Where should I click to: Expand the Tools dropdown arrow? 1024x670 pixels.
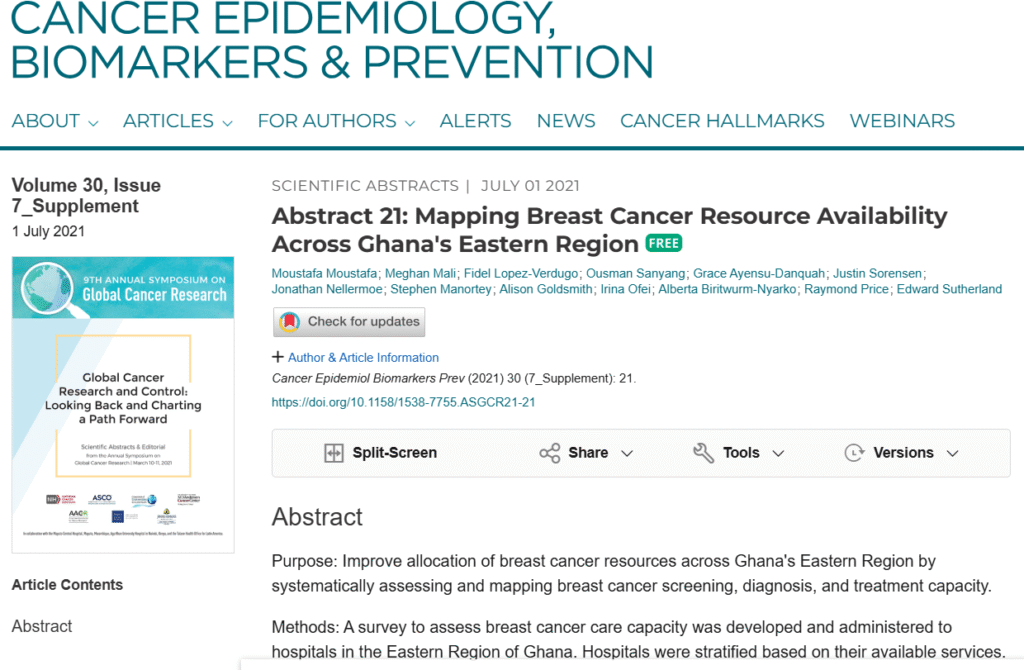tap(778, 453)
